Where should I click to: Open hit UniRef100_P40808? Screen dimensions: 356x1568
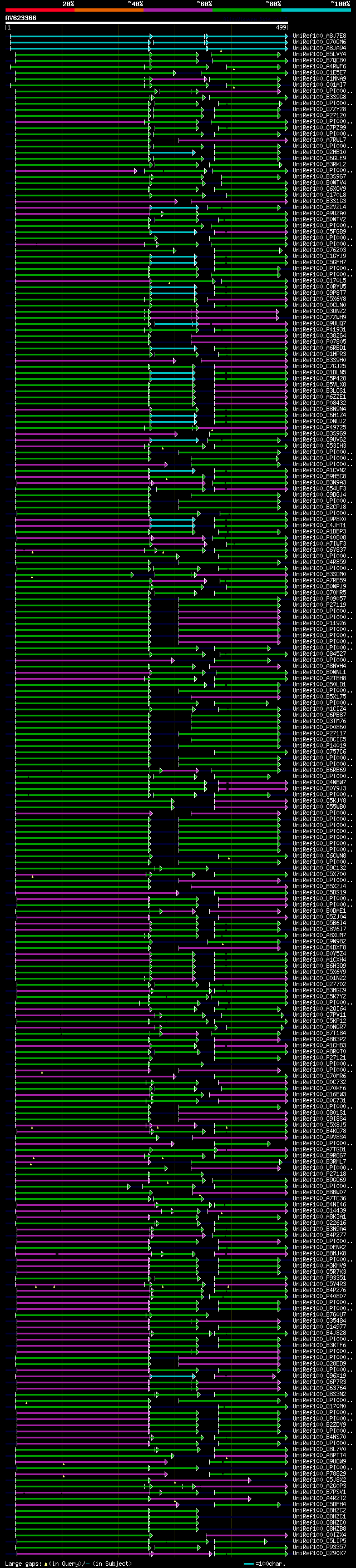tap(319, 537)
